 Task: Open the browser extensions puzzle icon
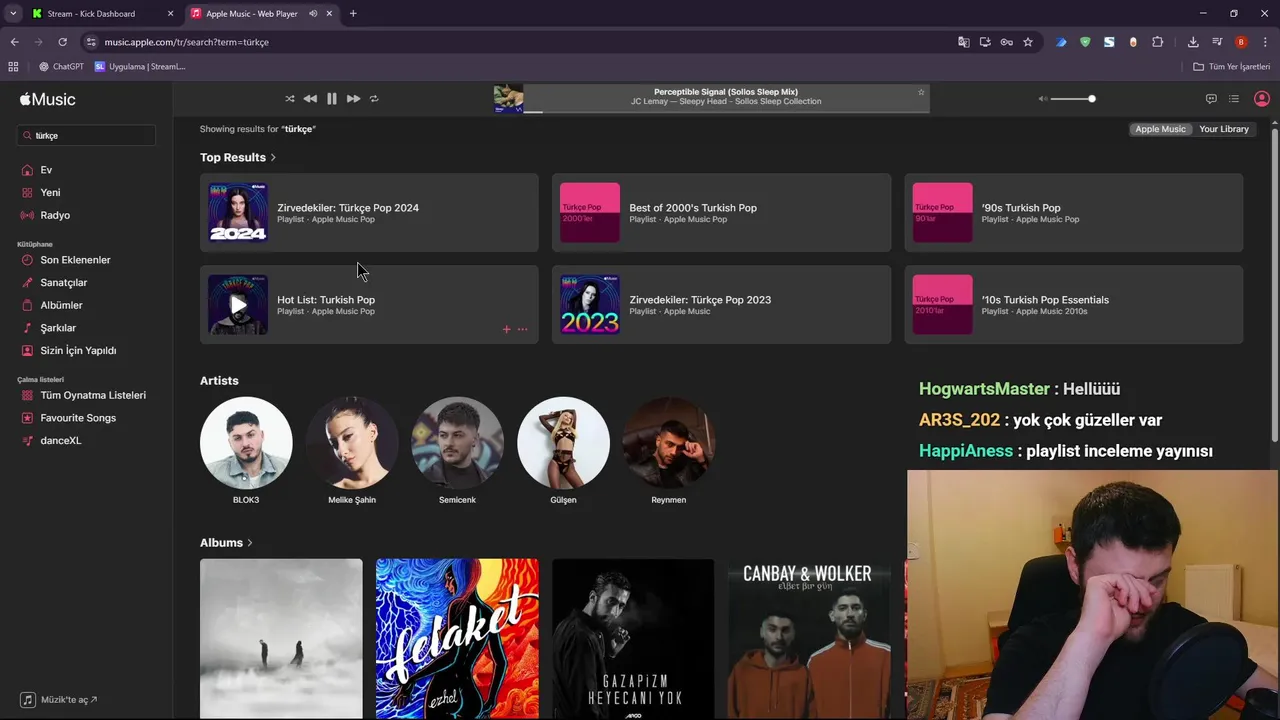point(1158,42)
